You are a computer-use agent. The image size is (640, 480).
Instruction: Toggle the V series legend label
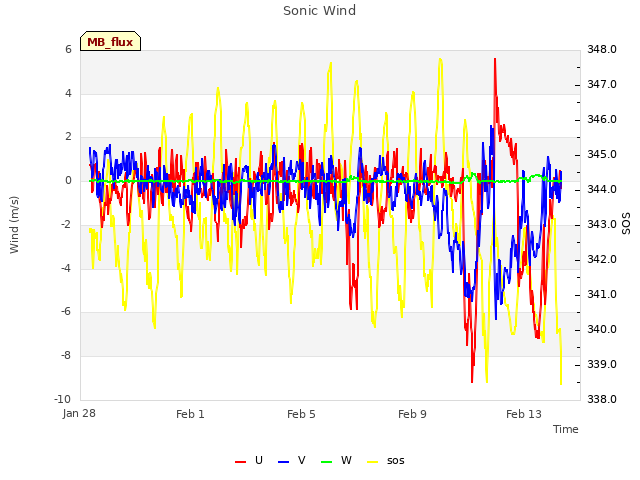point(302,460)
